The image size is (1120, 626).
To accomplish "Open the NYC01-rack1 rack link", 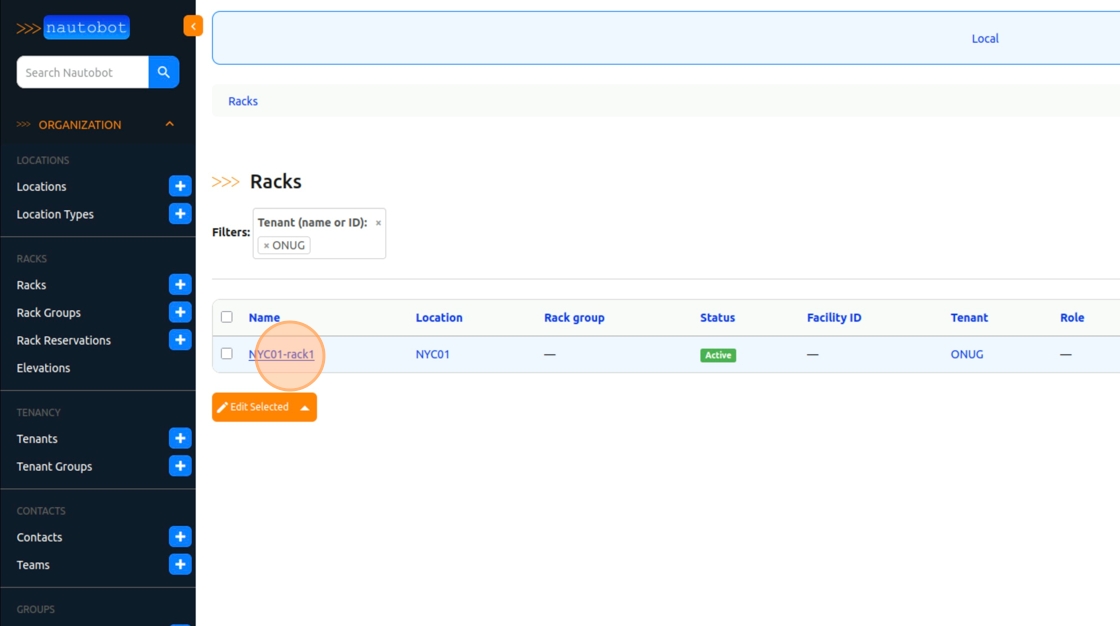I will point(281,354).
